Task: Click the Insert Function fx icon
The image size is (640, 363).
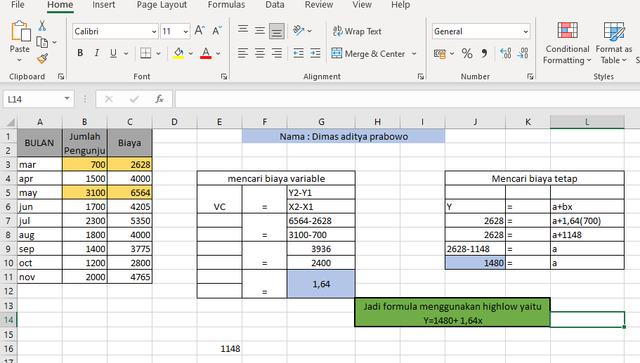Action: [159, 99]
